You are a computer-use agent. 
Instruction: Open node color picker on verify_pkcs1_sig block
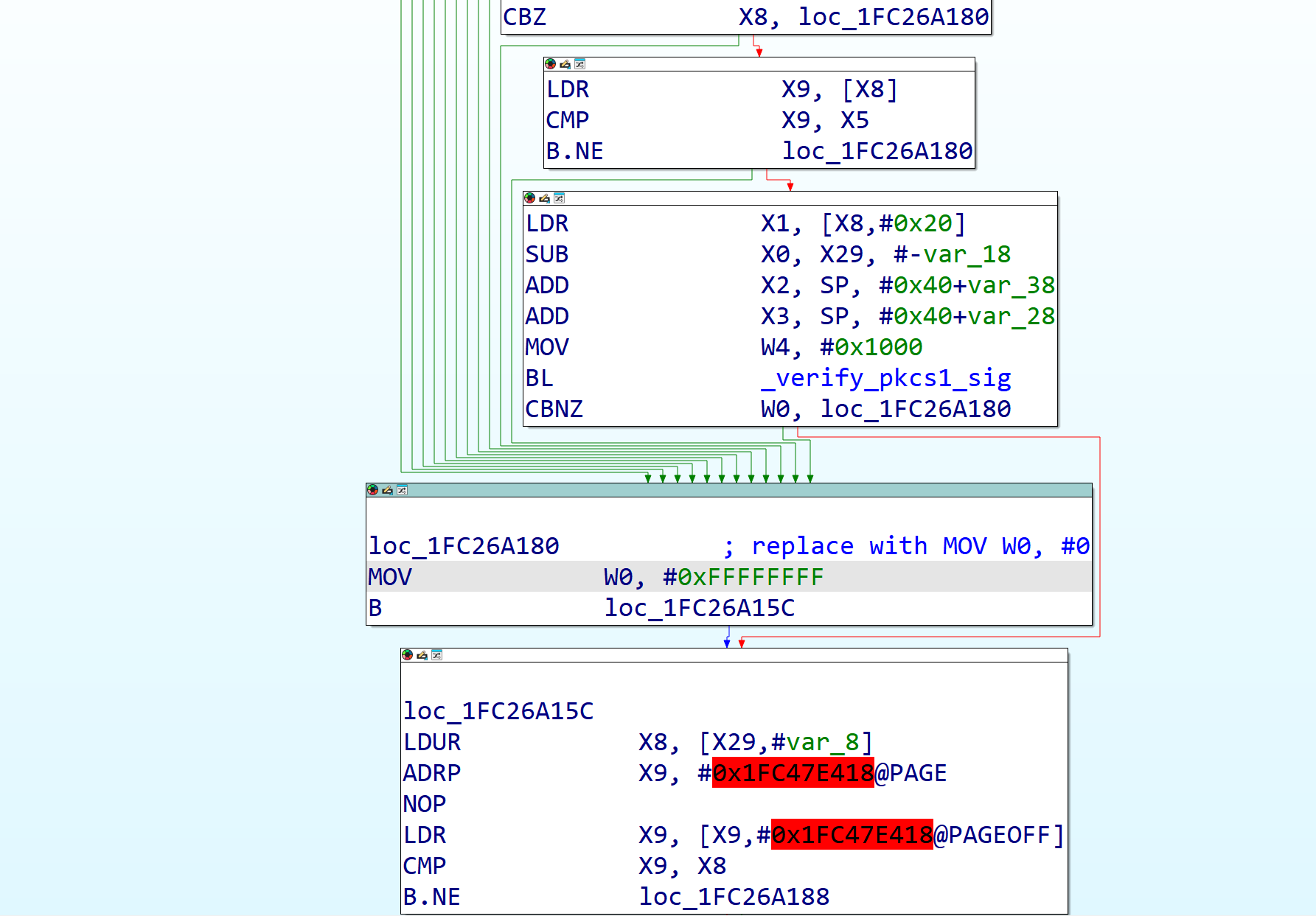[x=529, y=198]
